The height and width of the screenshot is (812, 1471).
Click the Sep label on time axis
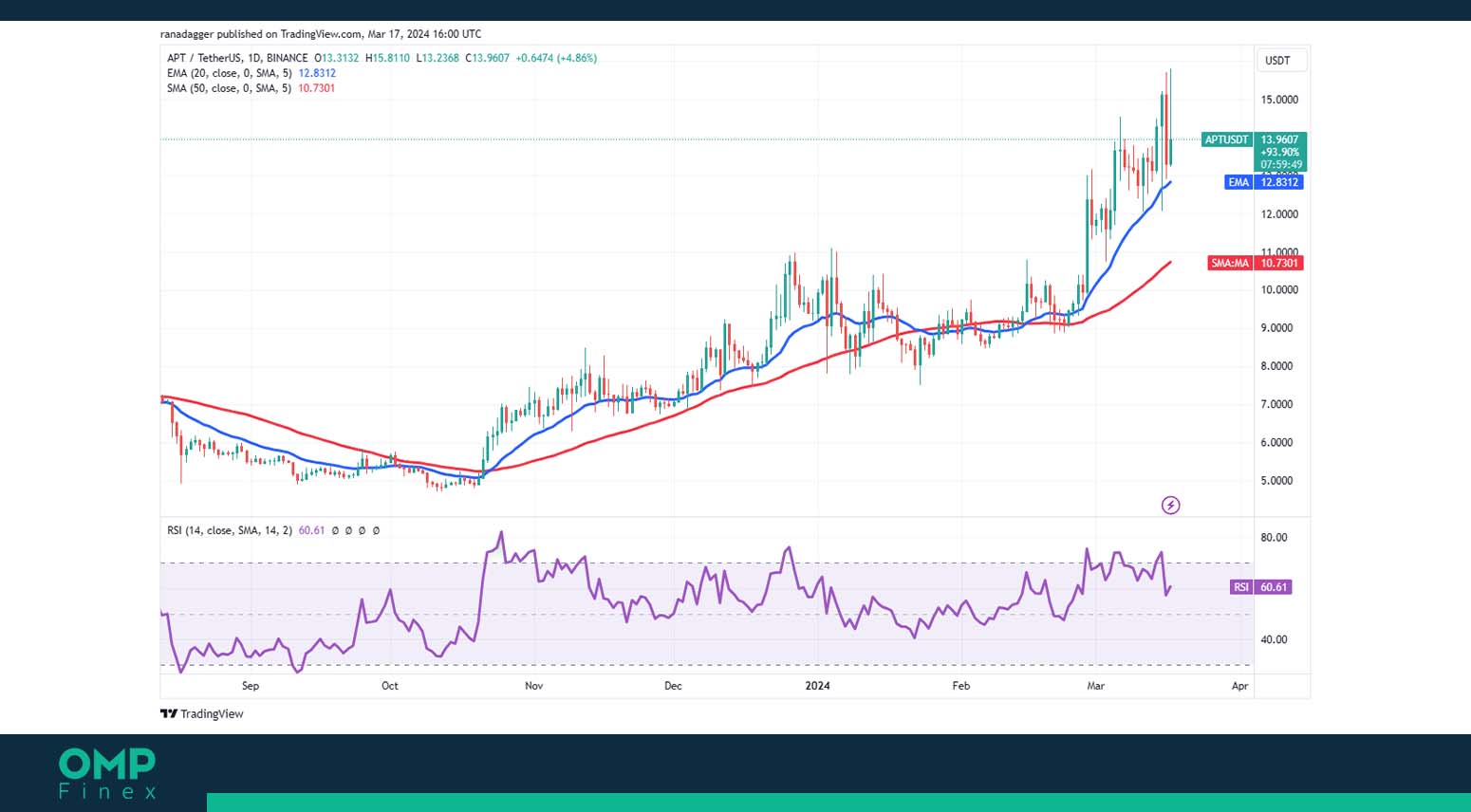coord(251,686)
